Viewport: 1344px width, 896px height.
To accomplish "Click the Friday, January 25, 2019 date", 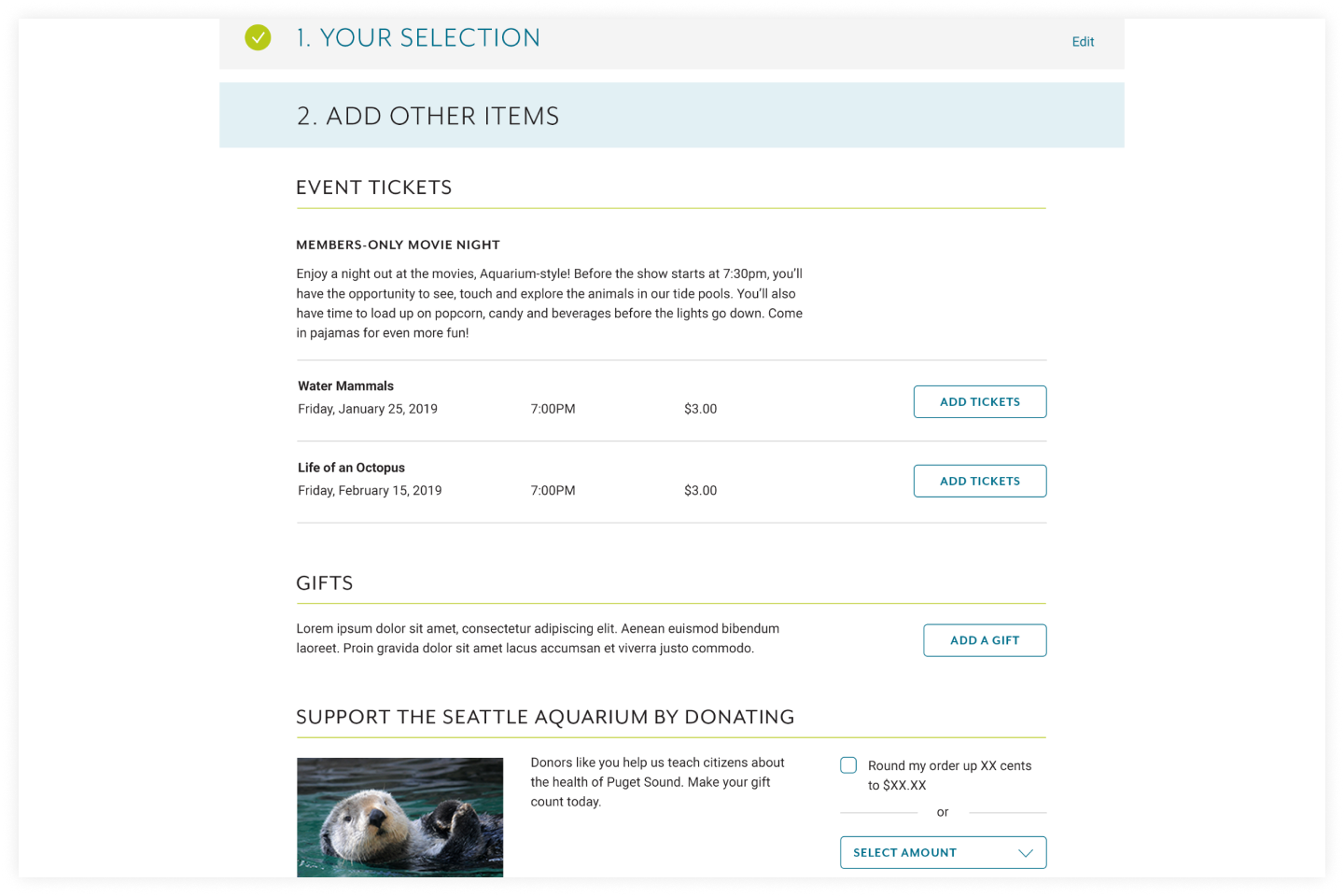I will [x=368, y=409].
